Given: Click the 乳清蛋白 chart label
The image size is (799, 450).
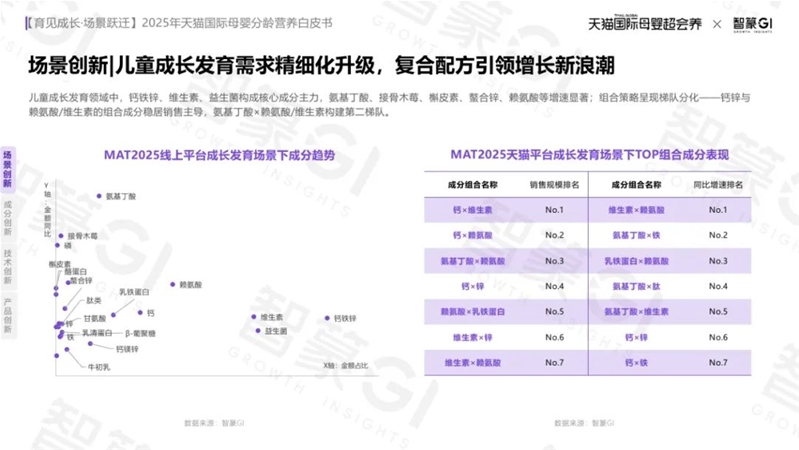Looking at the screenshot, I should (97, 333).
